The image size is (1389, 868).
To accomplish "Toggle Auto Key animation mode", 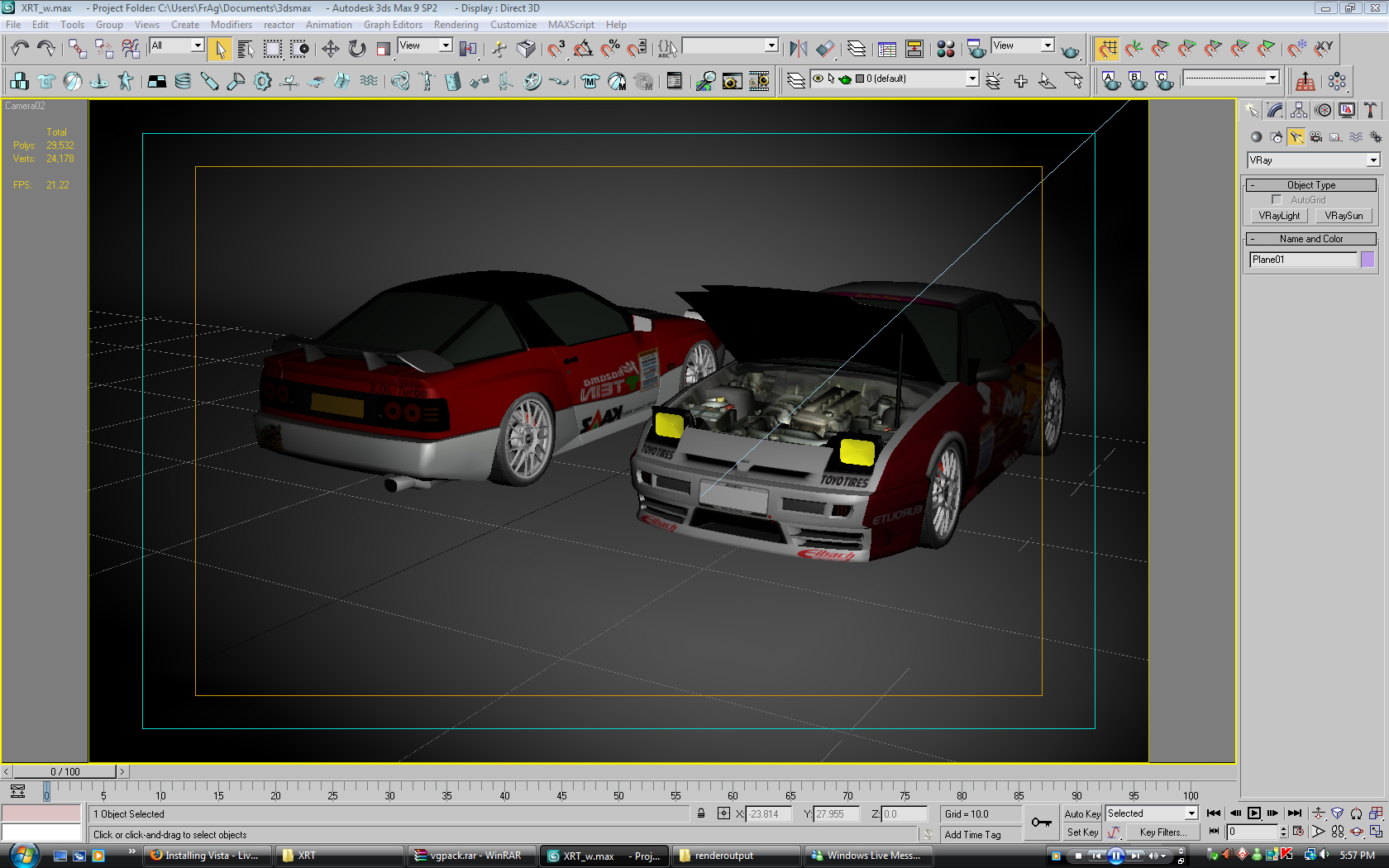I will pyautogui.click(x=1081, y=814).
